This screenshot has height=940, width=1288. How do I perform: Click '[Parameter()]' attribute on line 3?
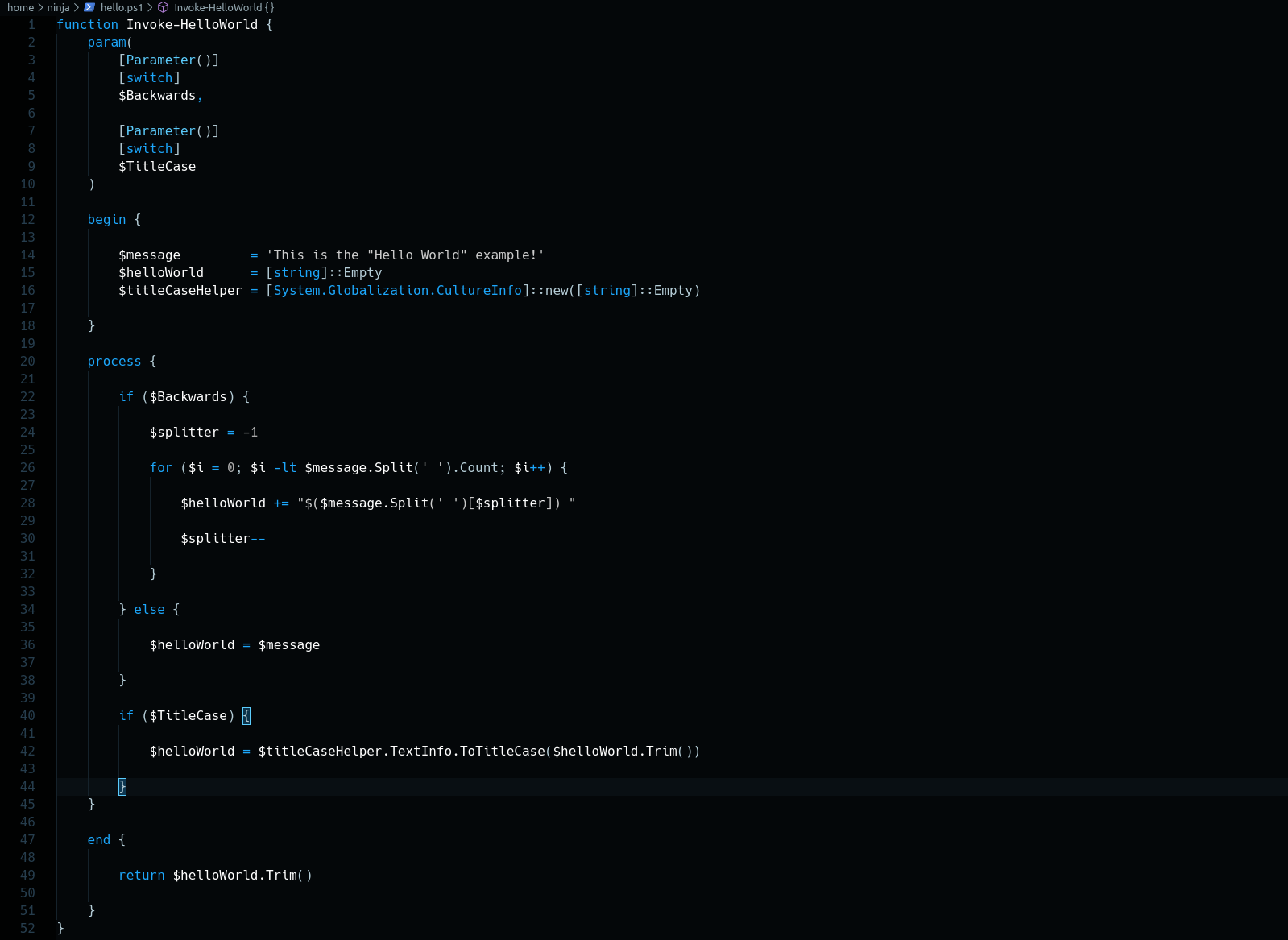(x=169, y=60)
